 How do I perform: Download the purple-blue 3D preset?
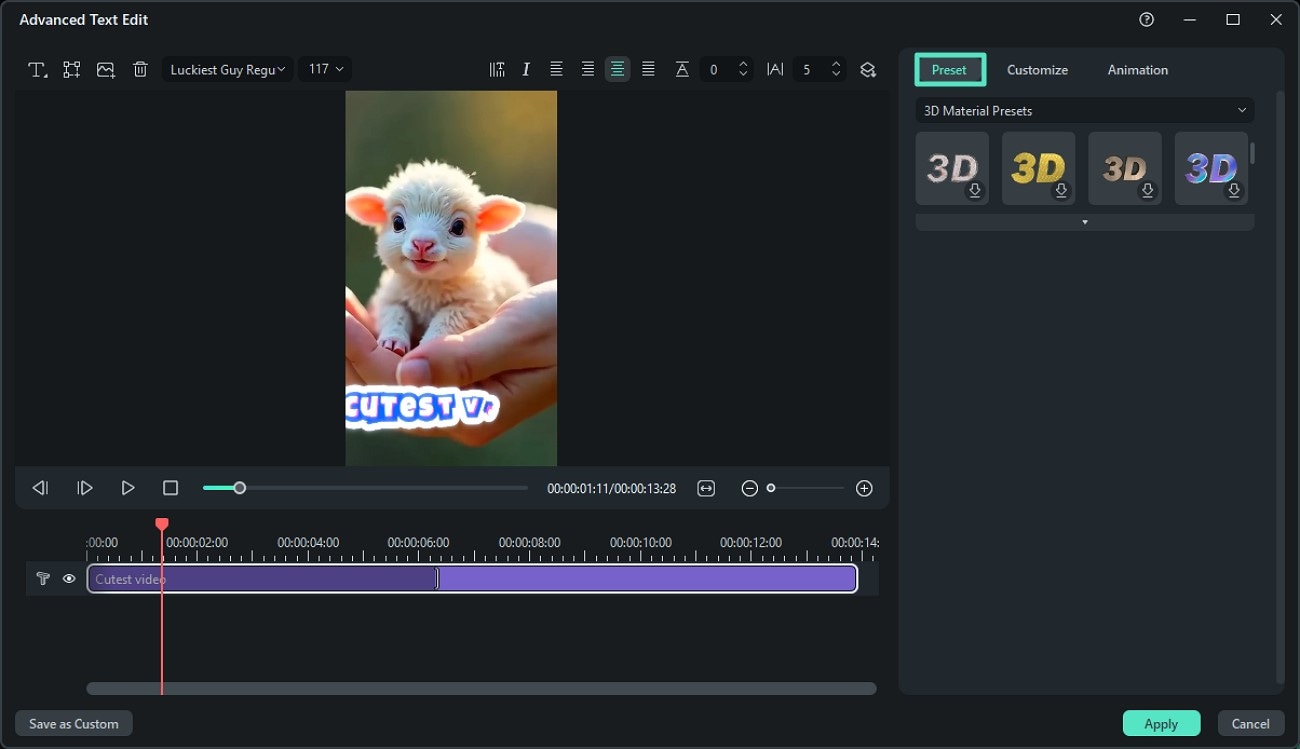(x=1234, y=191)
